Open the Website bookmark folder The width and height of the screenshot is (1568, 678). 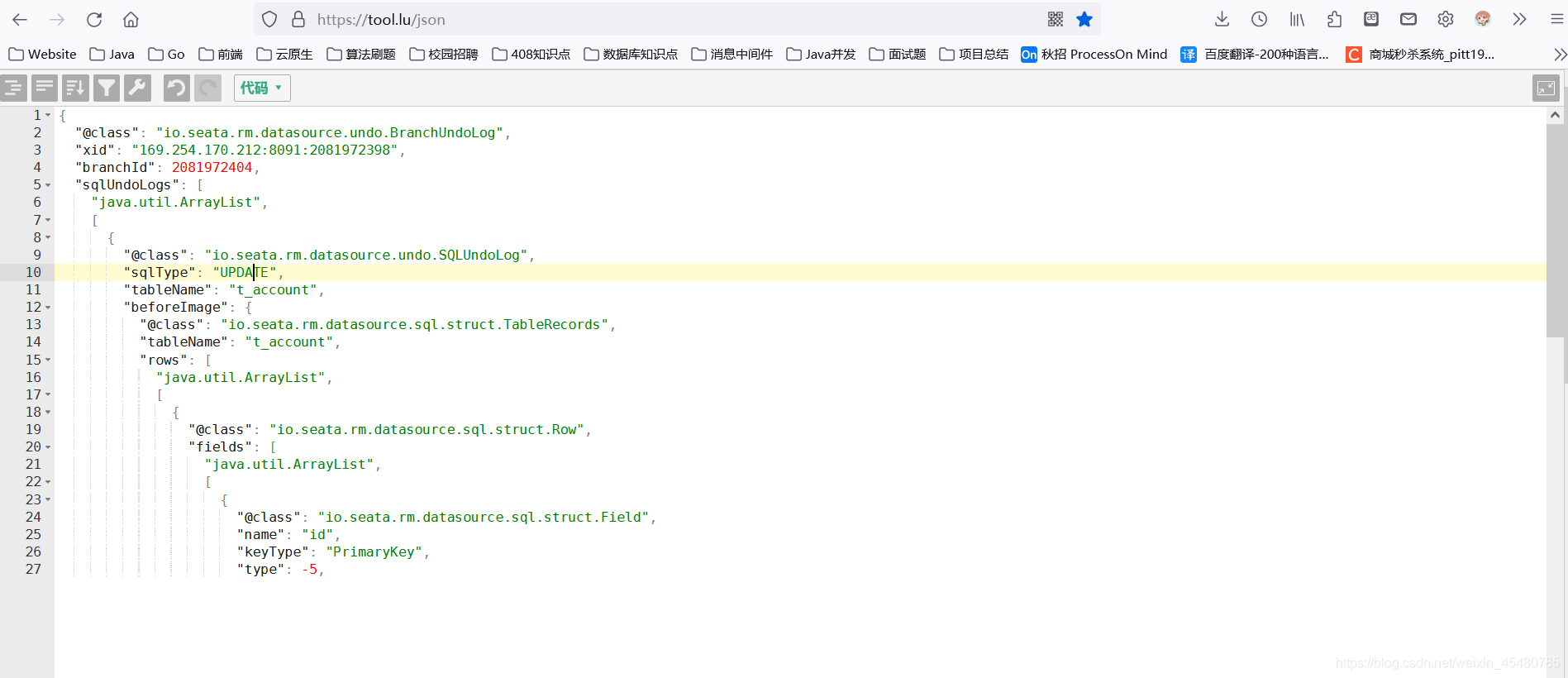(x=42, y=55)
